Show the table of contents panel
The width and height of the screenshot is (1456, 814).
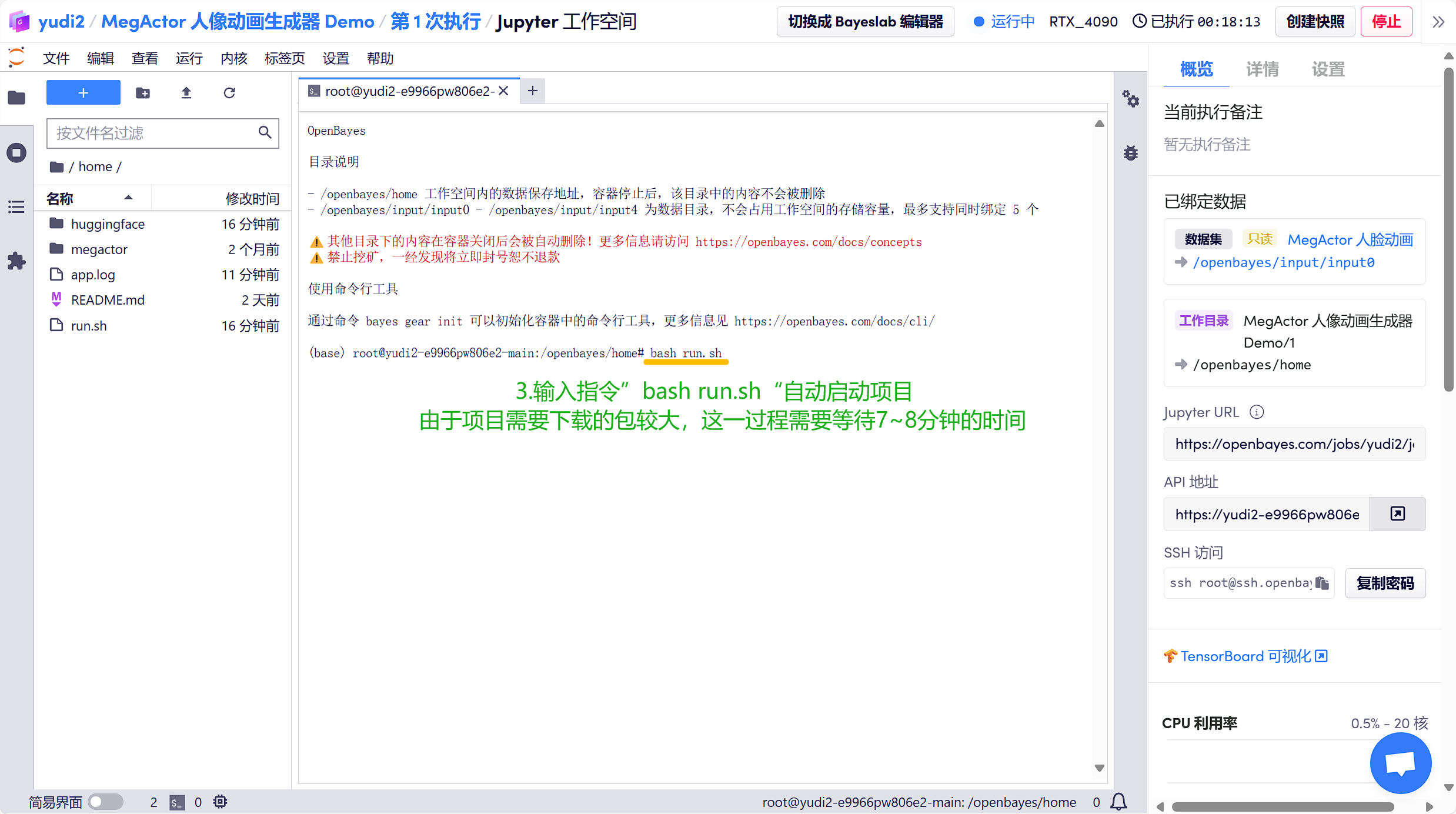pyautogui.click(x=16, y=207)
